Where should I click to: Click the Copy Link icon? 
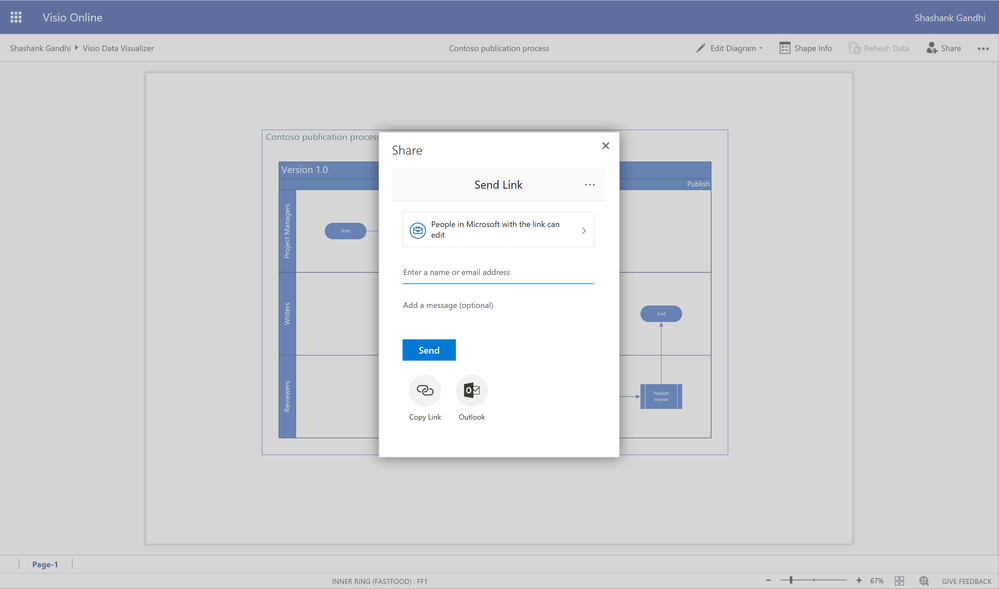coord(425,390)
